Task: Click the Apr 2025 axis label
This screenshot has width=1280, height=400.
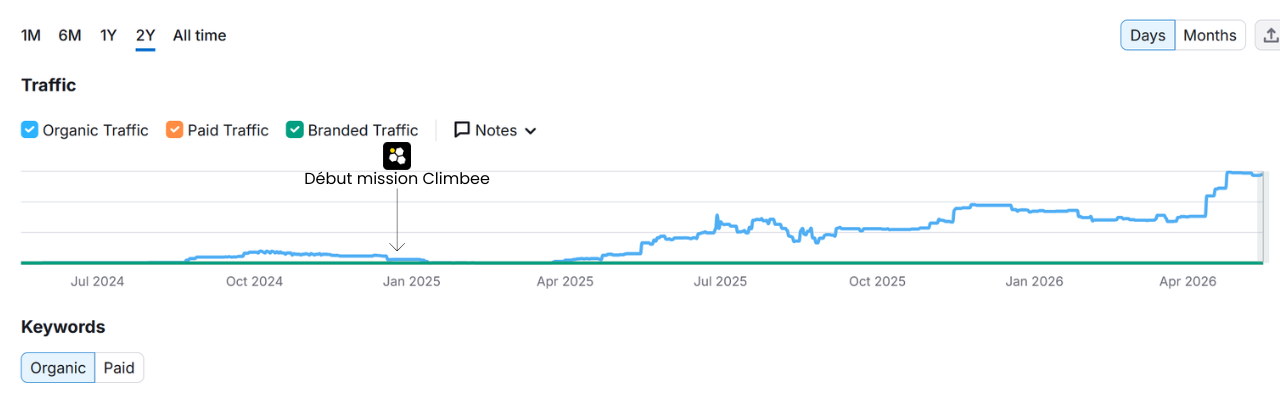Action: (565, 282)
